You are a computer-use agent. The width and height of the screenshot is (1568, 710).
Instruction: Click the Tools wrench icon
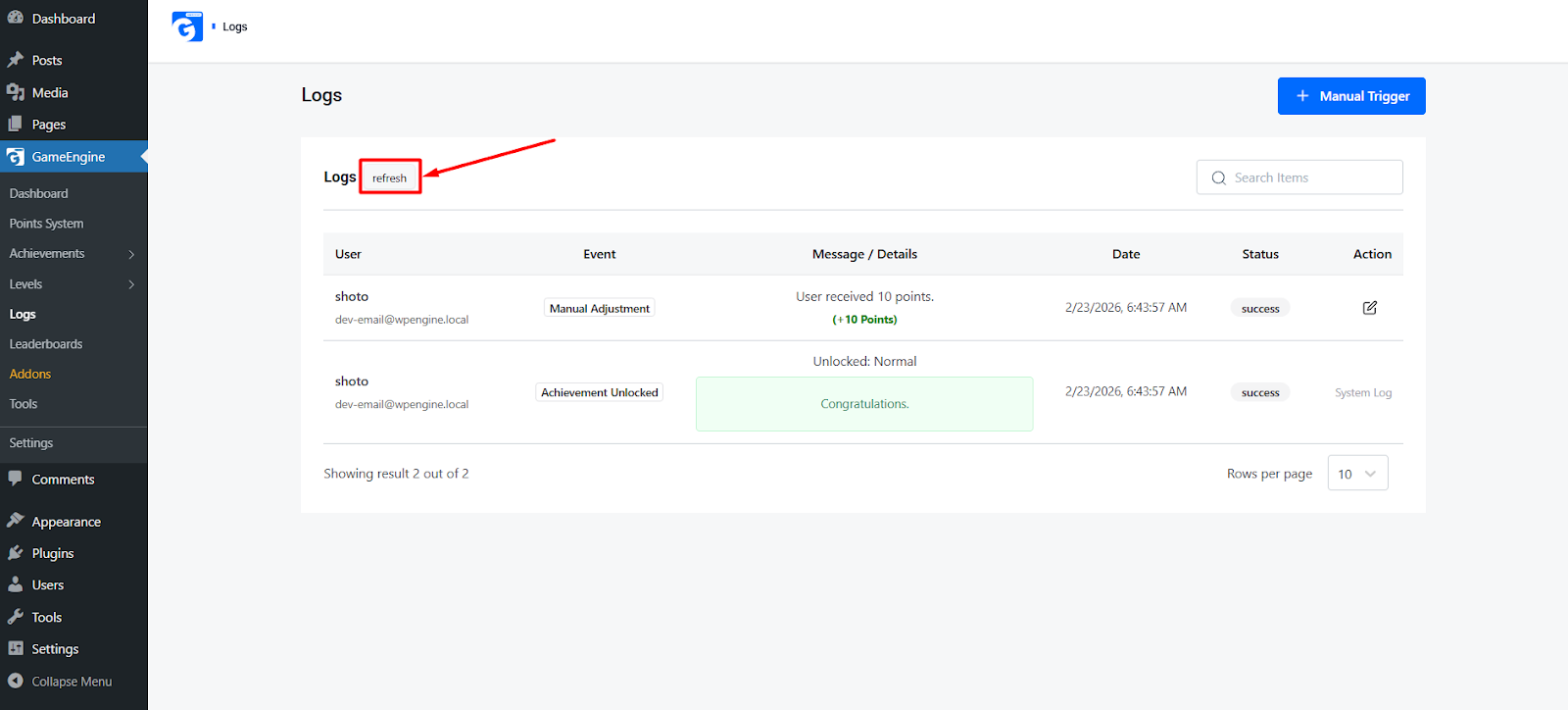[16, 617]
